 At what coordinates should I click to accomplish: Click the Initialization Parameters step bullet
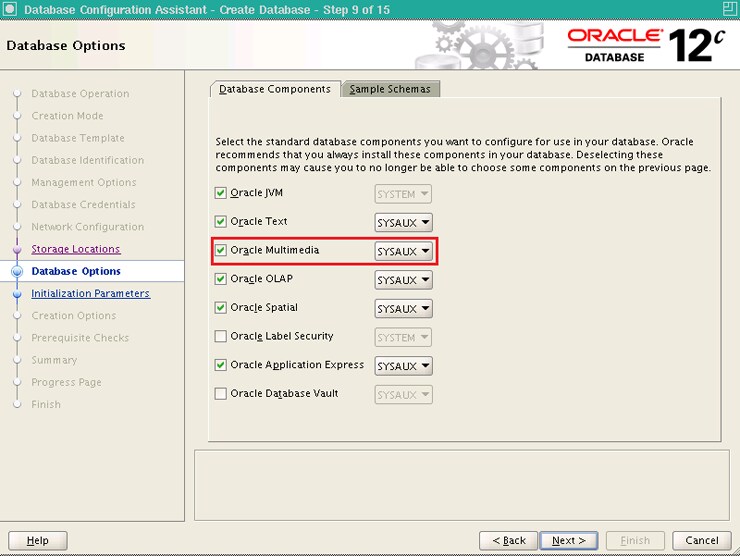point(17,294)
